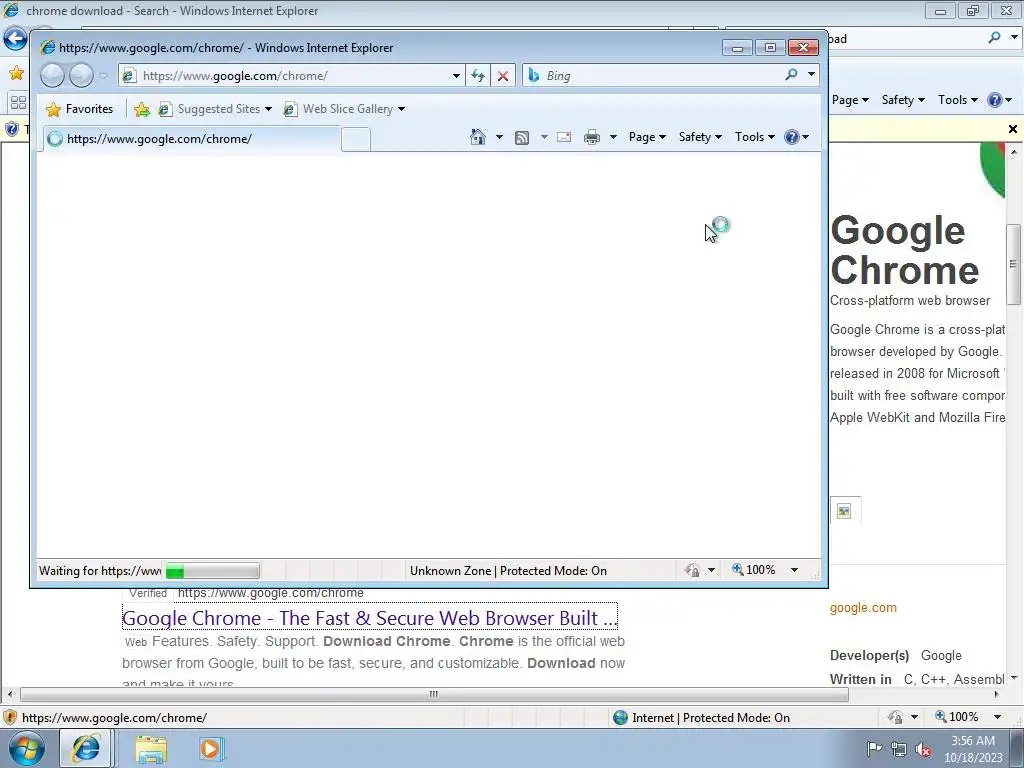The width and height of the screenshot is (1024, 768).
Task: Click the Help question-mark icon in front window
Action: click(x=792, y=137)
